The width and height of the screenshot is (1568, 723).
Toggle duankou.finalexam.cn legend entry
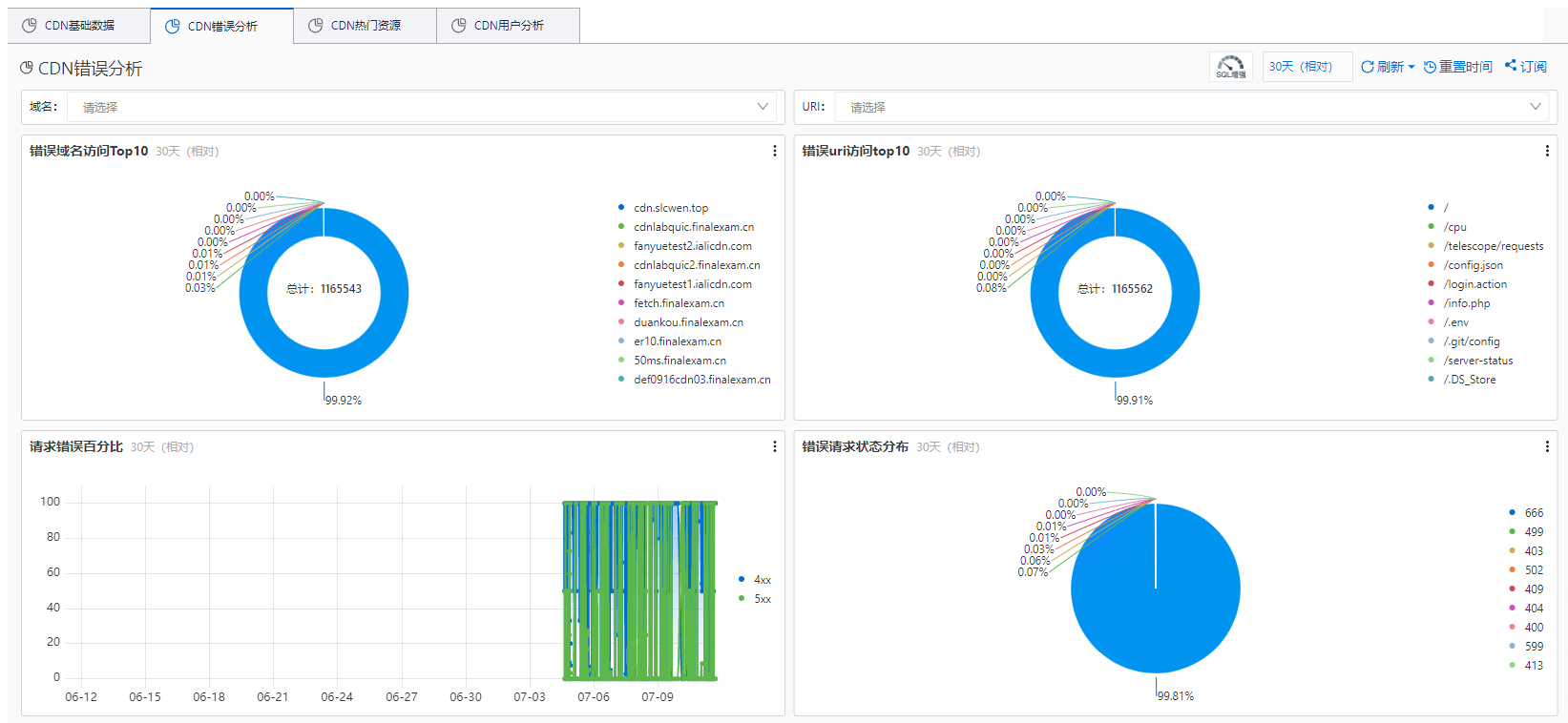680,322
